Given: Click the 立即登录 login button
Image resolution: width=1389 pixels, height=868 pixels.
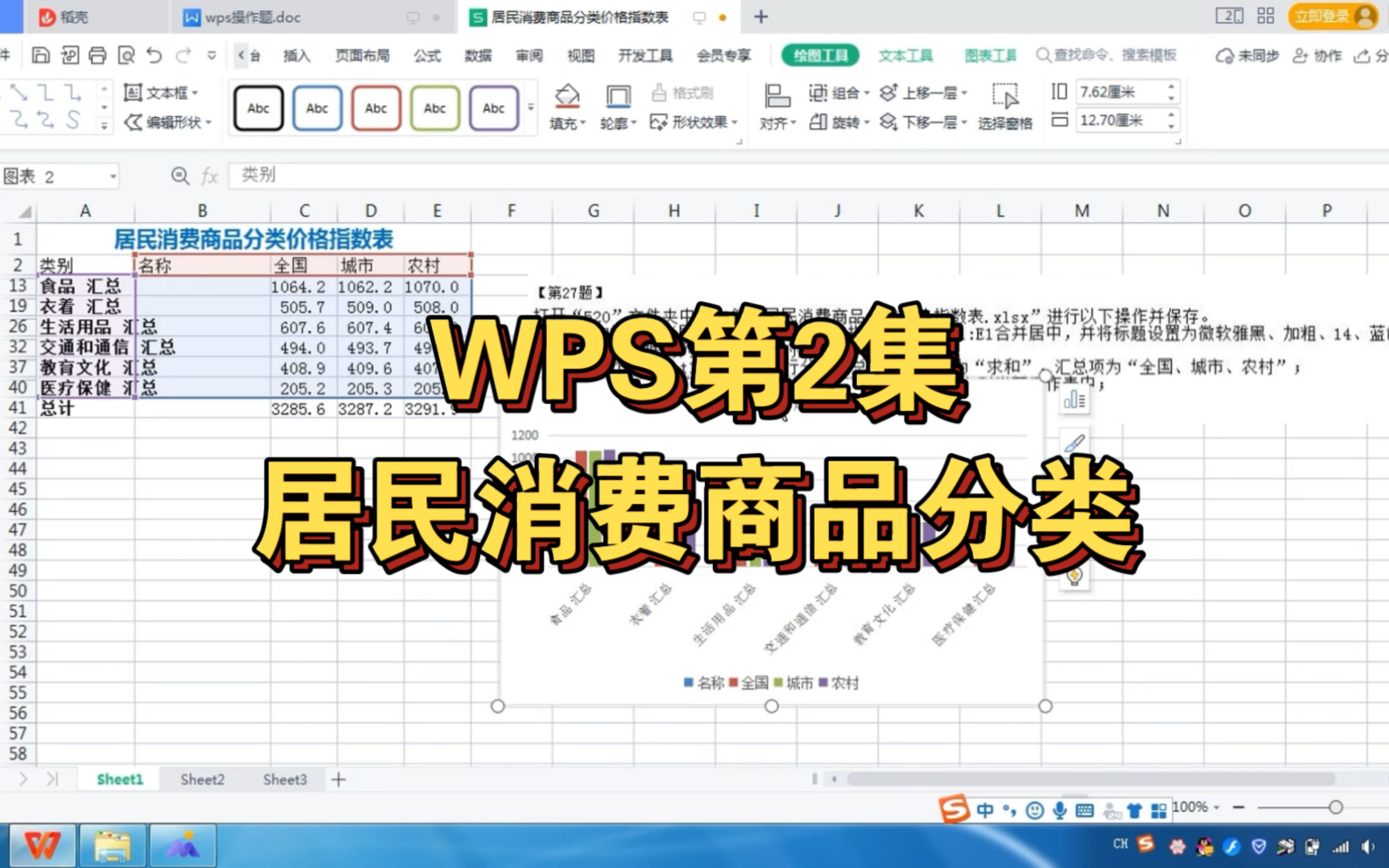Looking at the screenshot, I should point(1333,16).
